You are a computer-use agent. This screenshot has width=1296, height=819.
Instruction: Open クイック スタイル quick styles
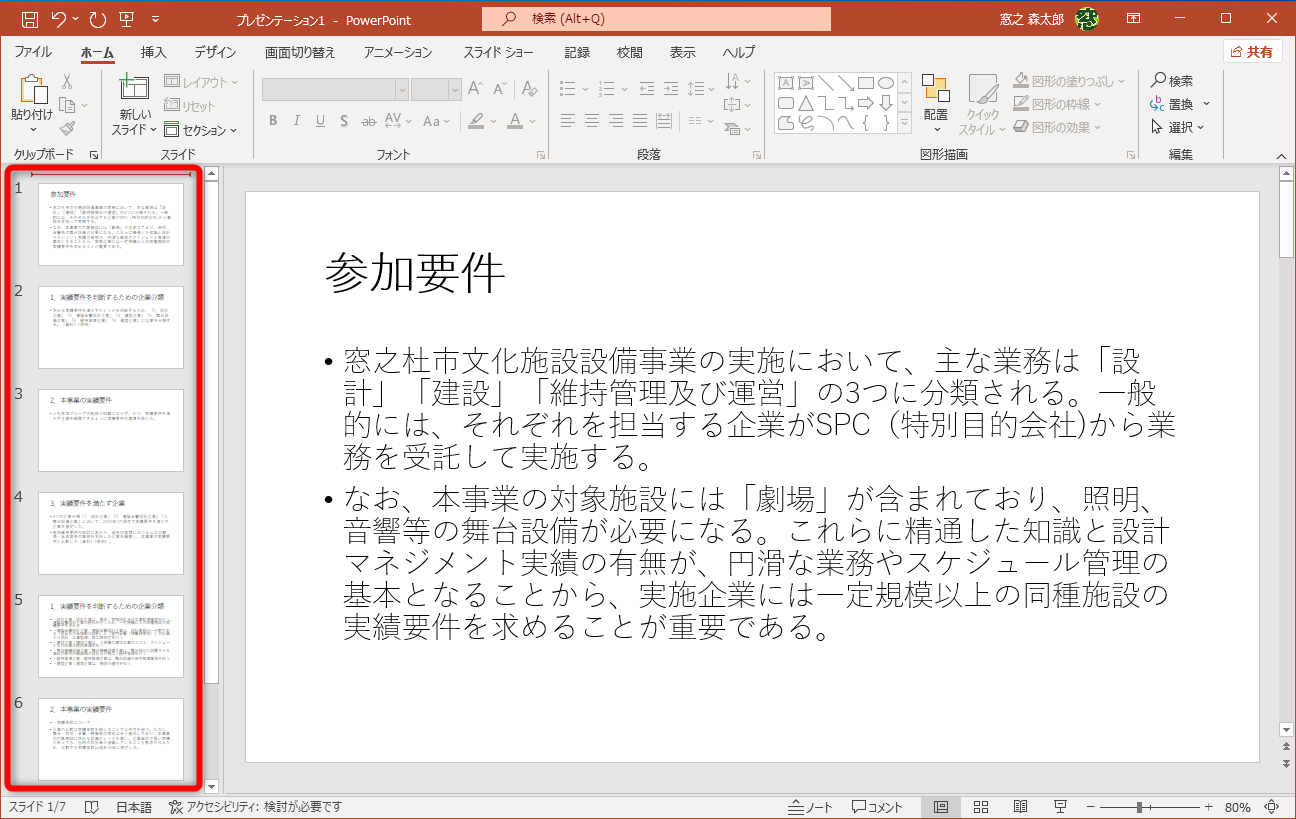982,104
